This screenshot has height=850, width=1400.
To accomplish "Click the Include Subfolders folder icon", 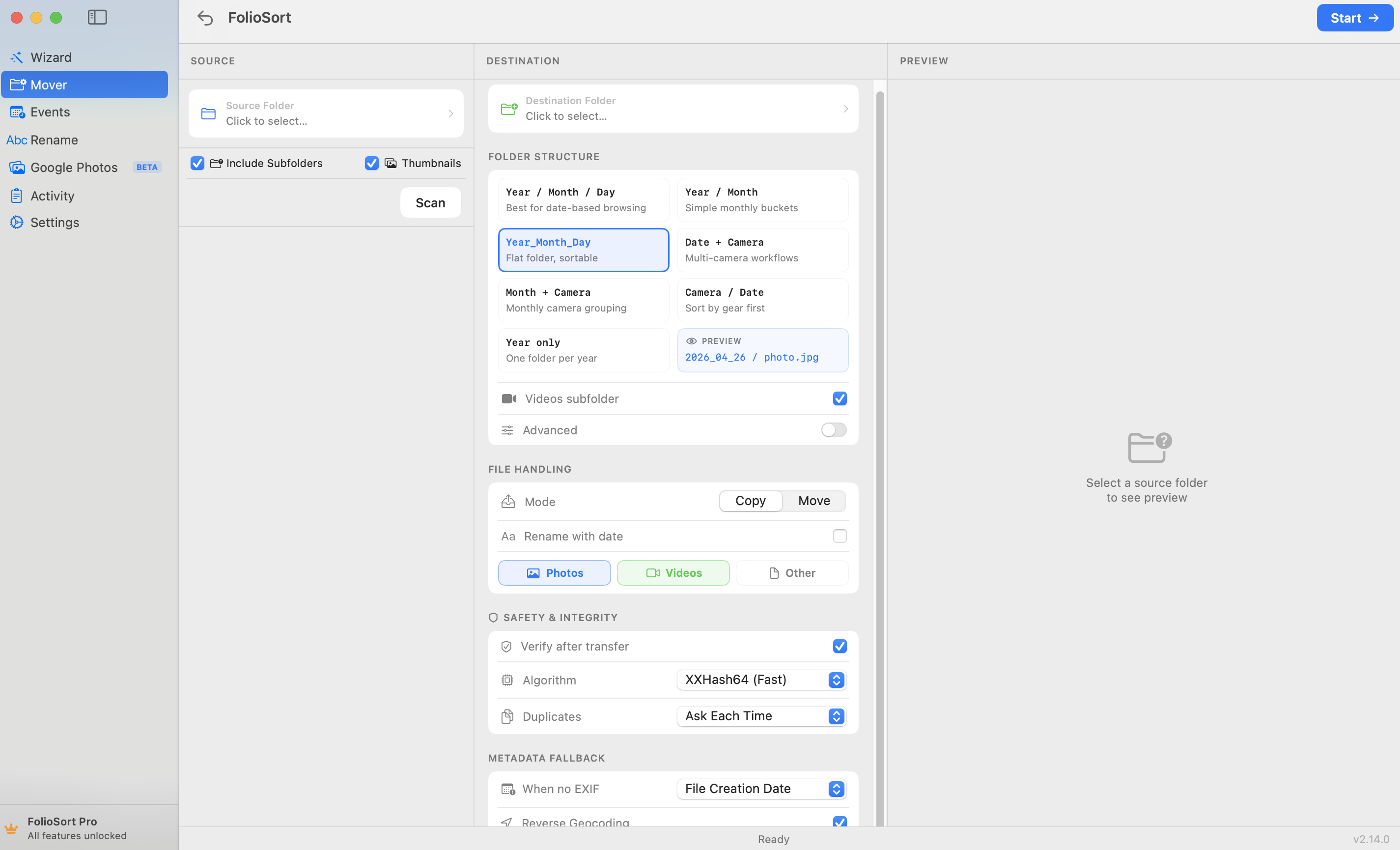I will click(217, 163).
